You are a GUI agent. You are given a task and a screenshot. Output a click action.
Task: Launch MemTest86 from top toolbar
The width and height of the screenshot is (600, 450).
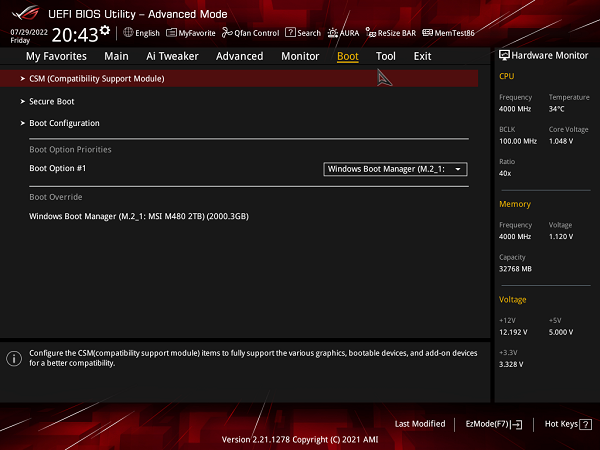click(x=427, y=33)
